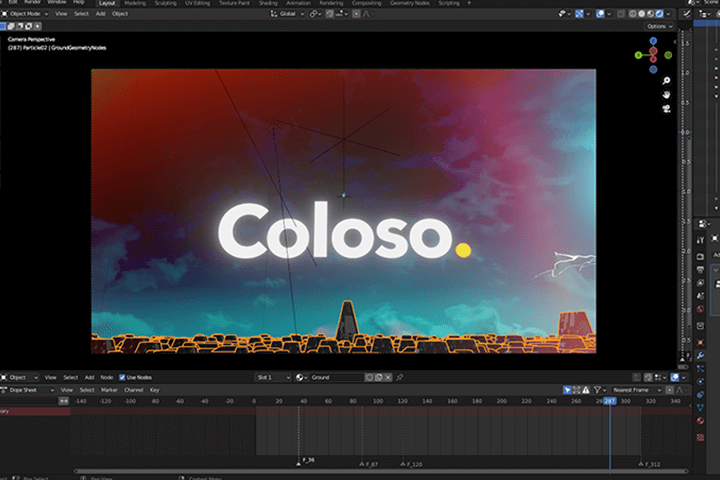Open the Nearest Frame snapping dropdown

click(637, 390)
